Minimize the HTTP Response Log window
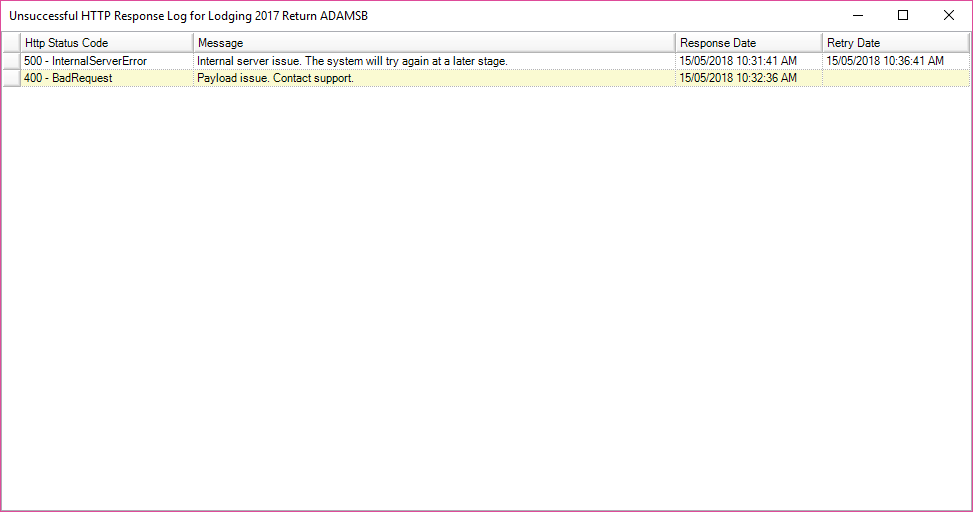 pos(857,15)
